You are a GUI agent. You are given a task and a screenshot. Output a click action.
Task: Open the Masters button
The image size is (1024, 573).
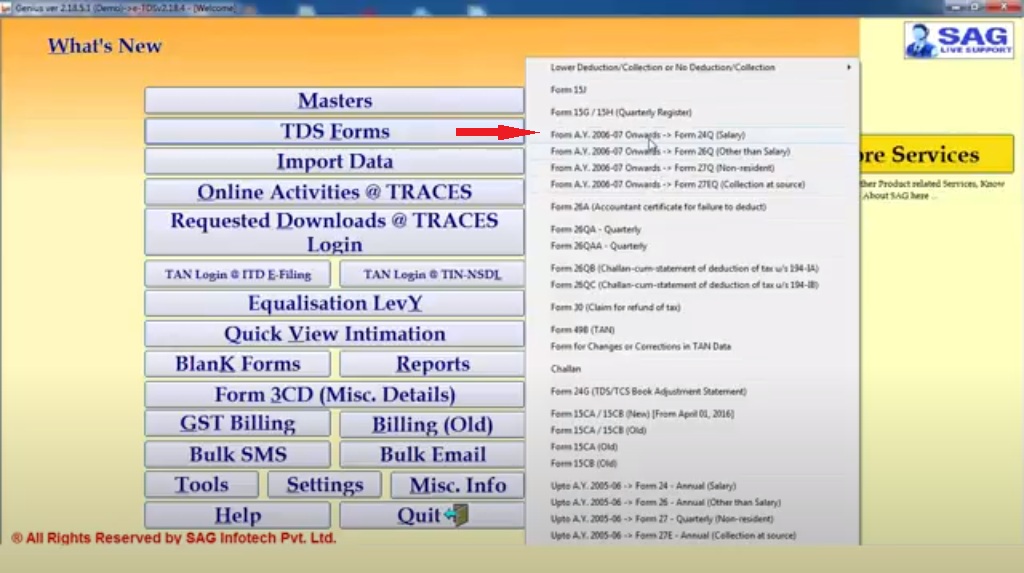click(334, 101)
